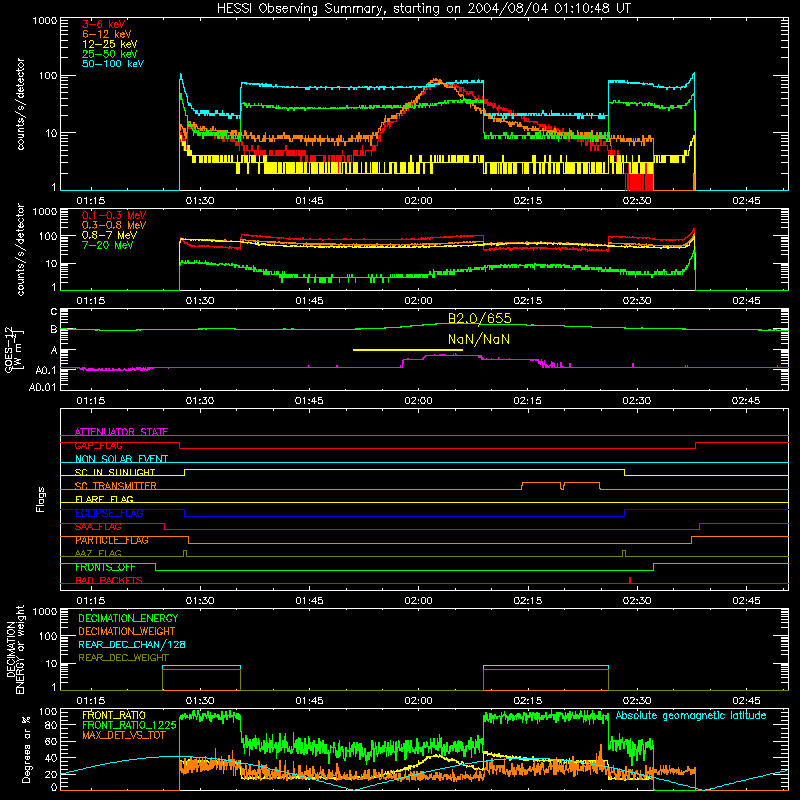Select the GAP_FLAG label
Image resolution: width=800 pixels, height=800 pixels.
(x=98, y=445)
